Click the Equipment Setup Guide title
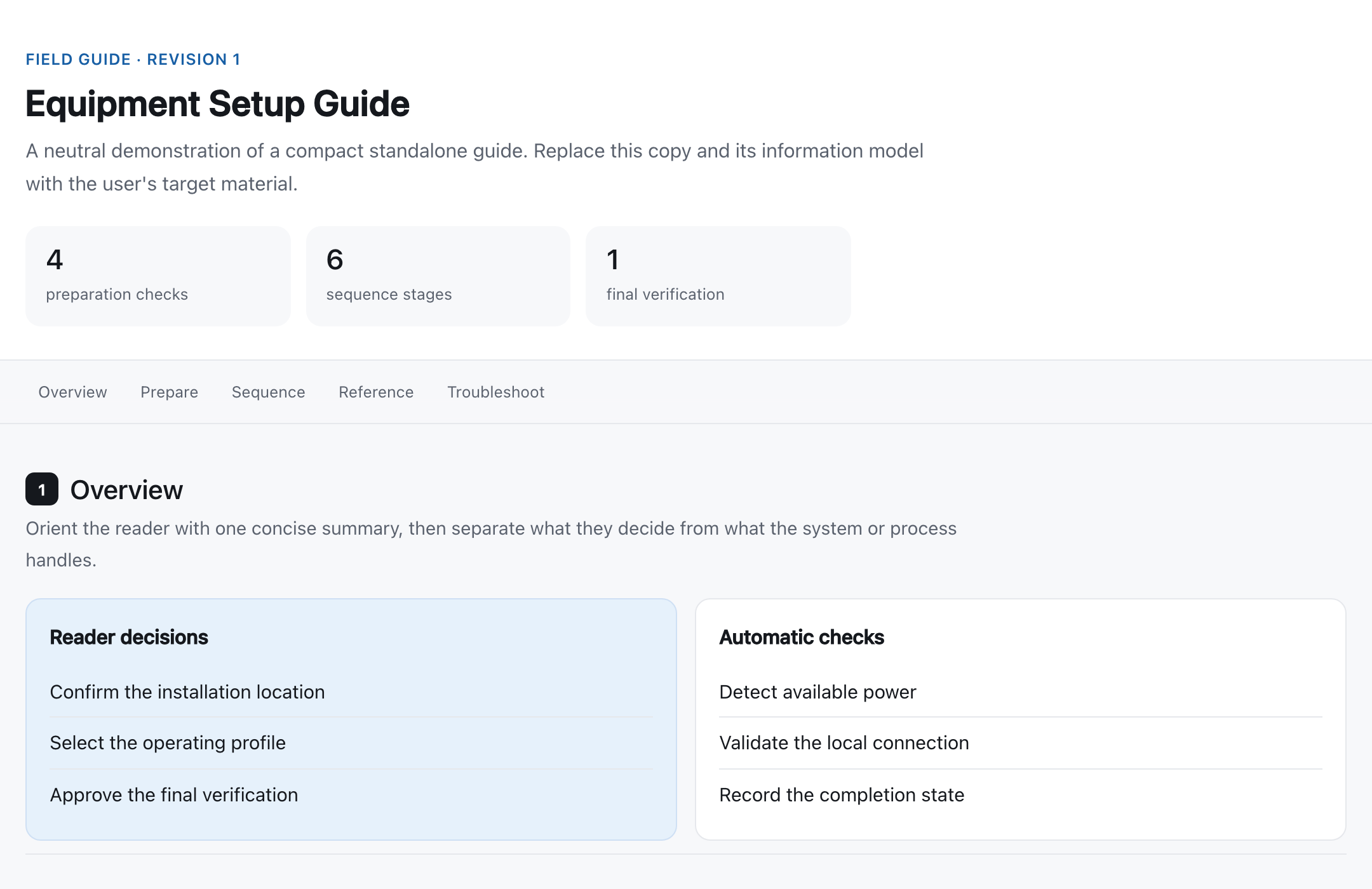The height and width of the screenshot is (889, 1372). (x=217, y=104)
